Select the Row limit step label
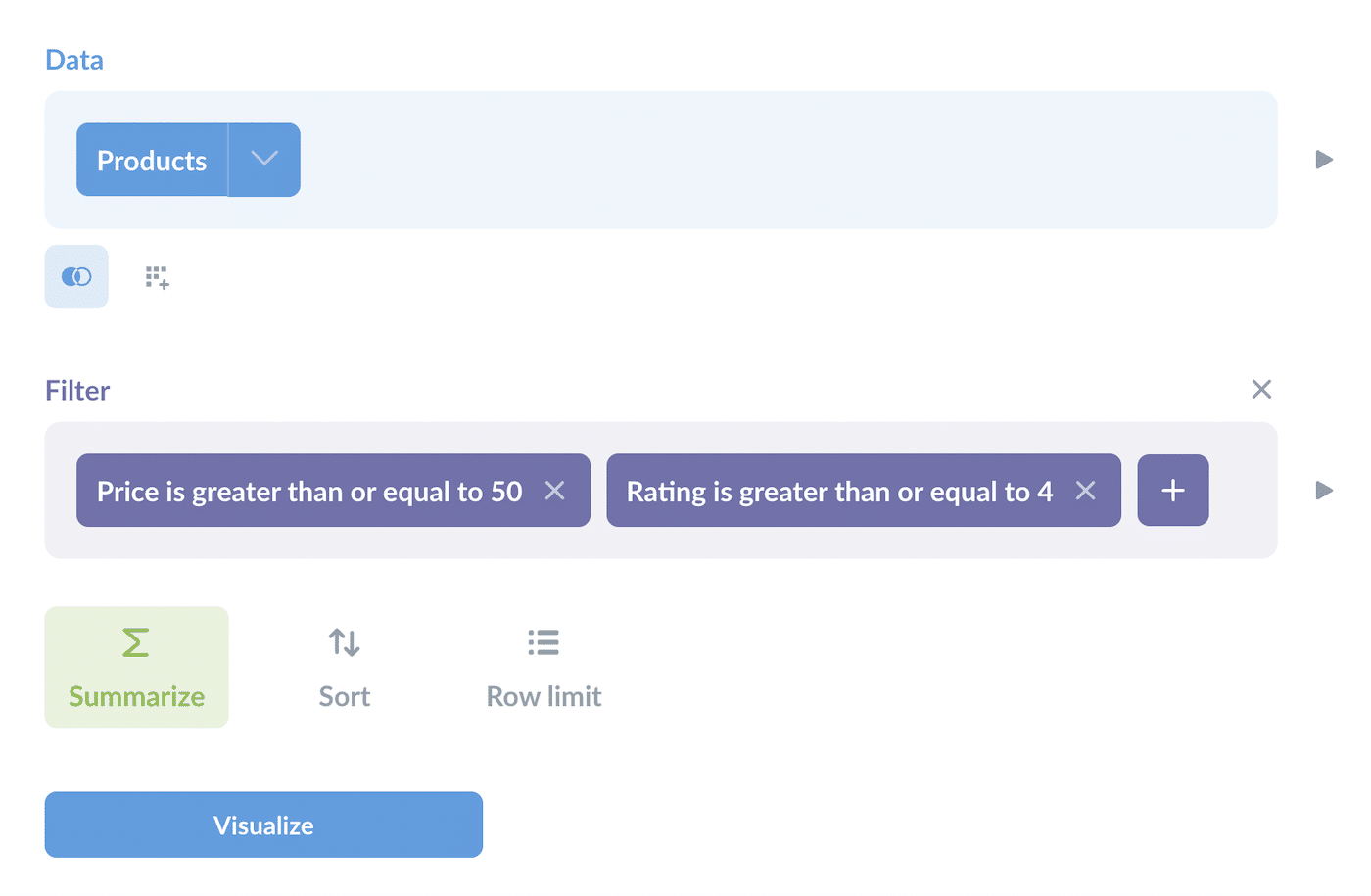 pos(543,695)
